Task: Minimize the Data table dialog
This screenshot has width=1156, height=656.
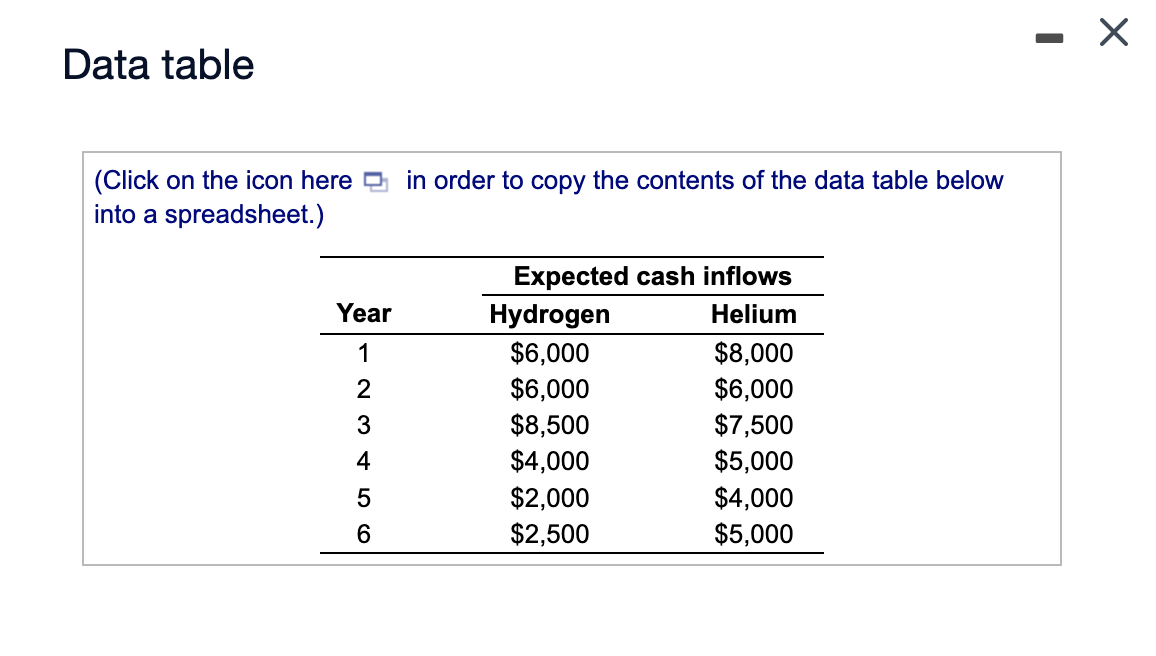Action: pyautogui.click(x=1050, y=37)
